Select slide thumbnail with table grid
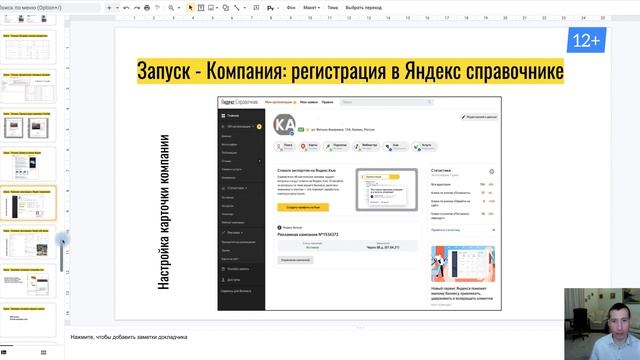The image size is (640, 360). point(28,48)
